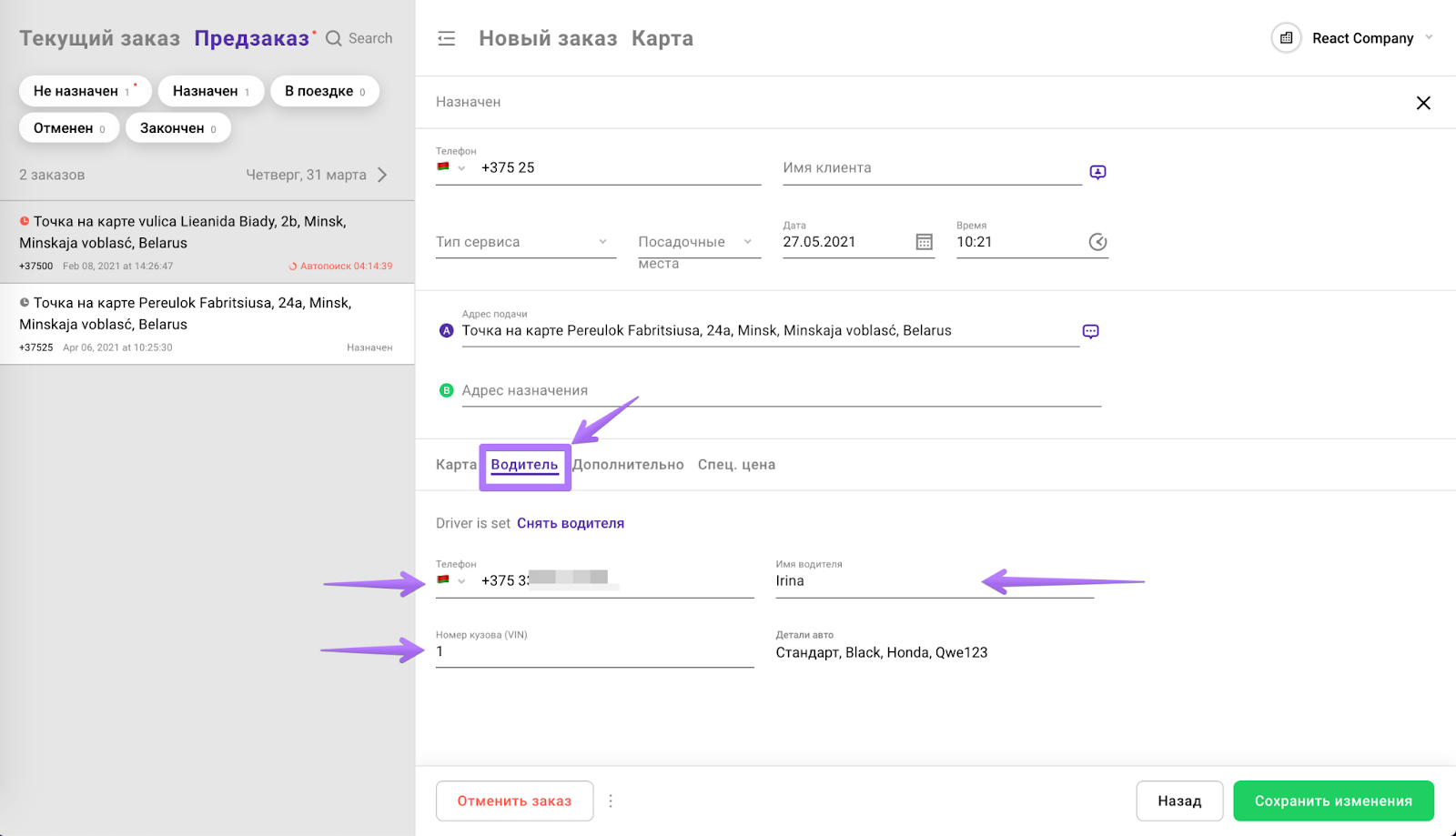The height and width of the screenshot is (836, 1456).
Task: Toggle the 'В поездке' status filter
Action: [x=324, y=91]
